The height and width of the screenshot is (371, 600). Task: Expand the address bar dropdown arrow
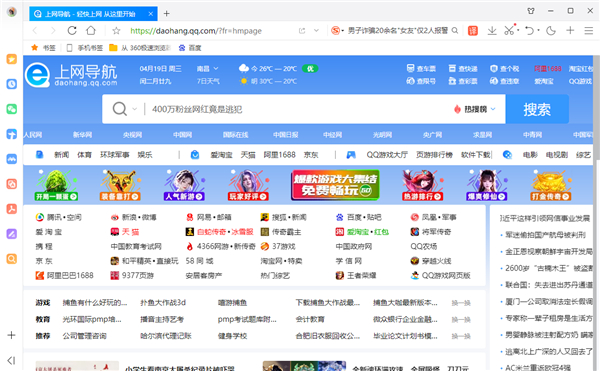coord(316,31)
